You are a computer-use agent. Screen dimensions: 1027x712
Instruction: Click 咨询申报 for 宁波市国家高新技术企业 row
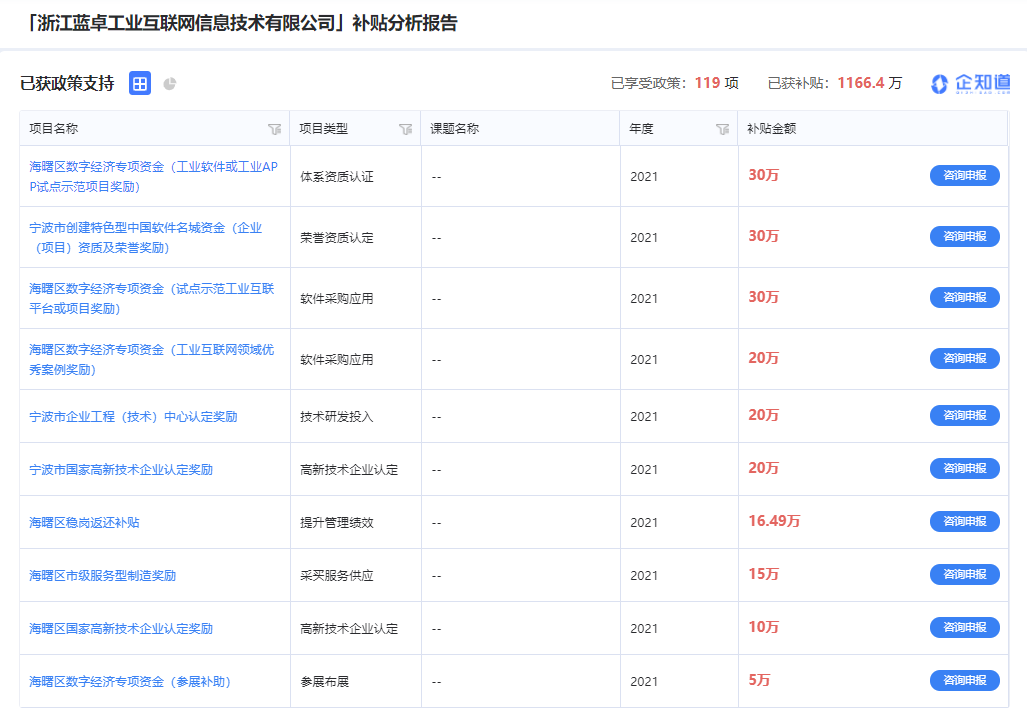[965, 468]
